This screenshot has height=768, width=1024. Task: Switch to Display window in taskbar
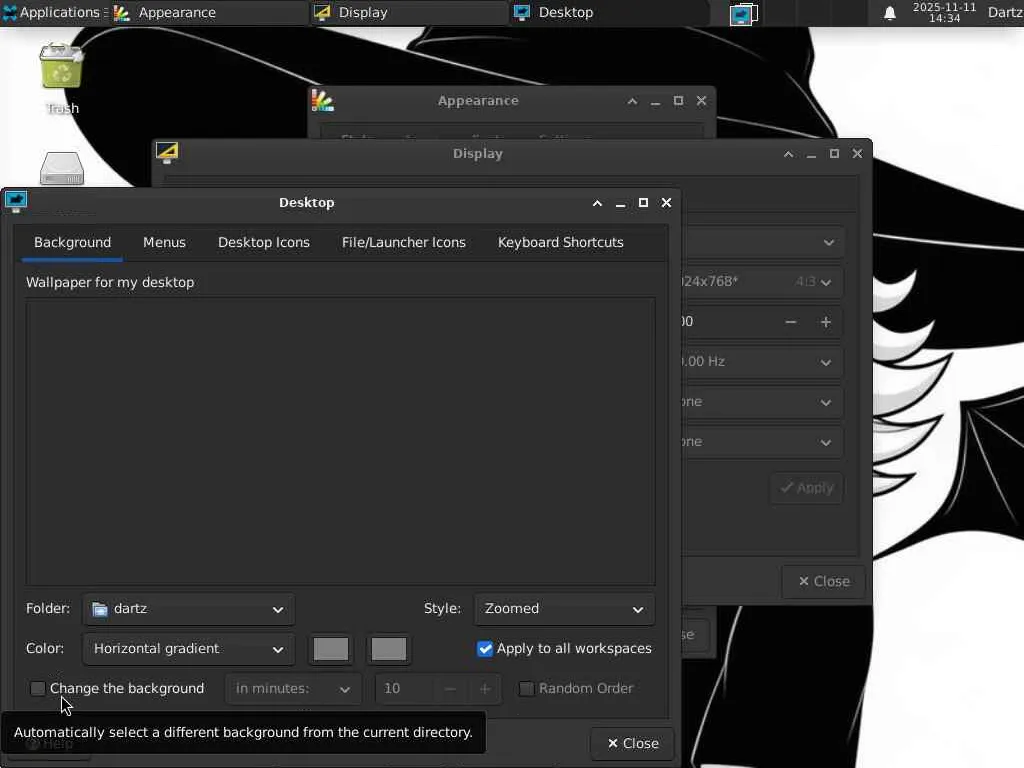pos(409,12)
